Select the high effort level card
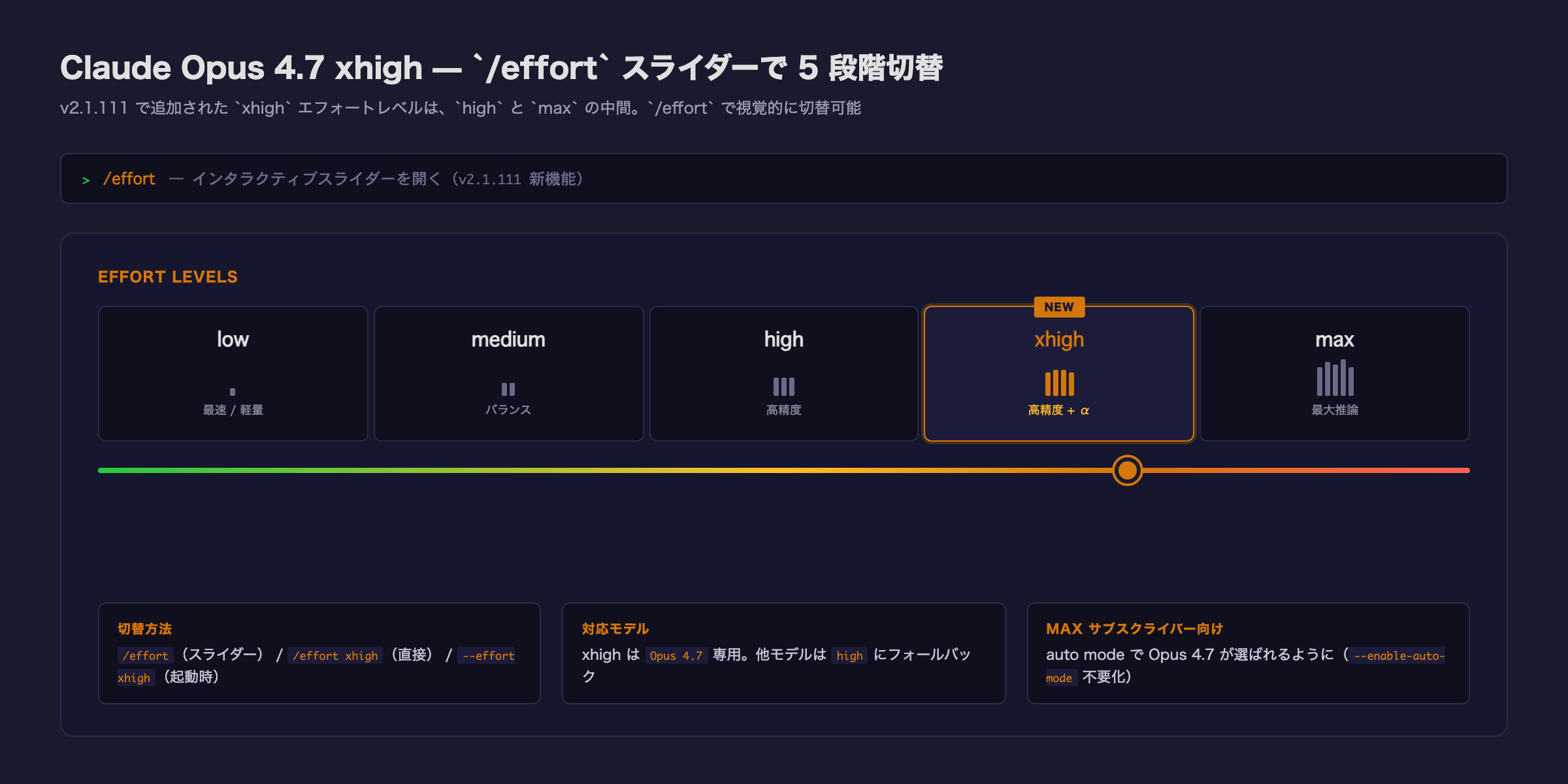Image resolution: width=1568 pixels, height=784 pixels. click(784, 374)
